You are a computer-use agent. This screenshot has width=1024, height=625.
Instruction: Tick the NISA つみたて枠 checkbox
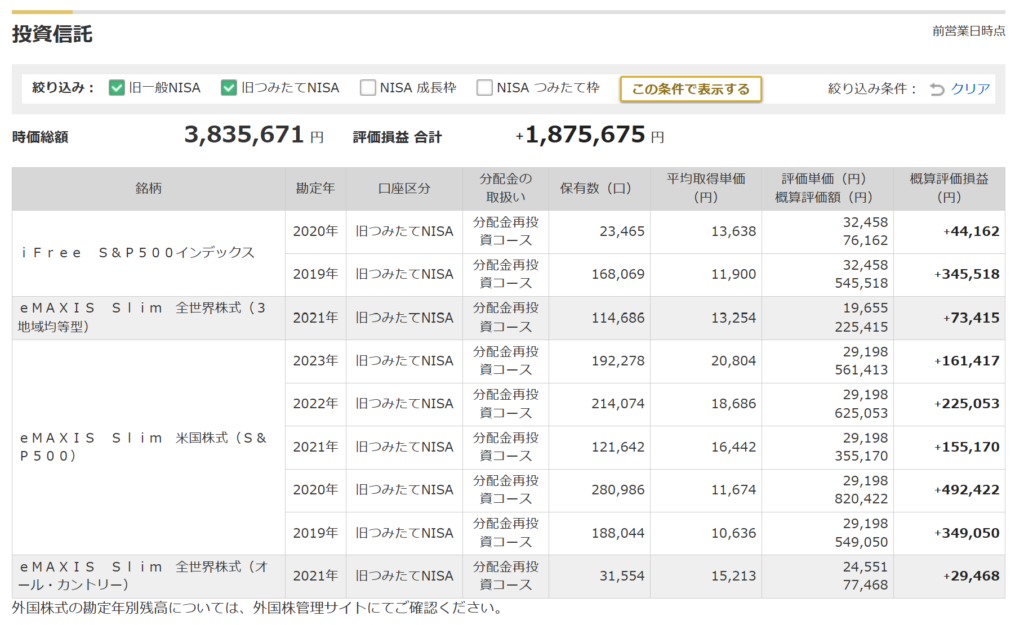tap(485, 88)
